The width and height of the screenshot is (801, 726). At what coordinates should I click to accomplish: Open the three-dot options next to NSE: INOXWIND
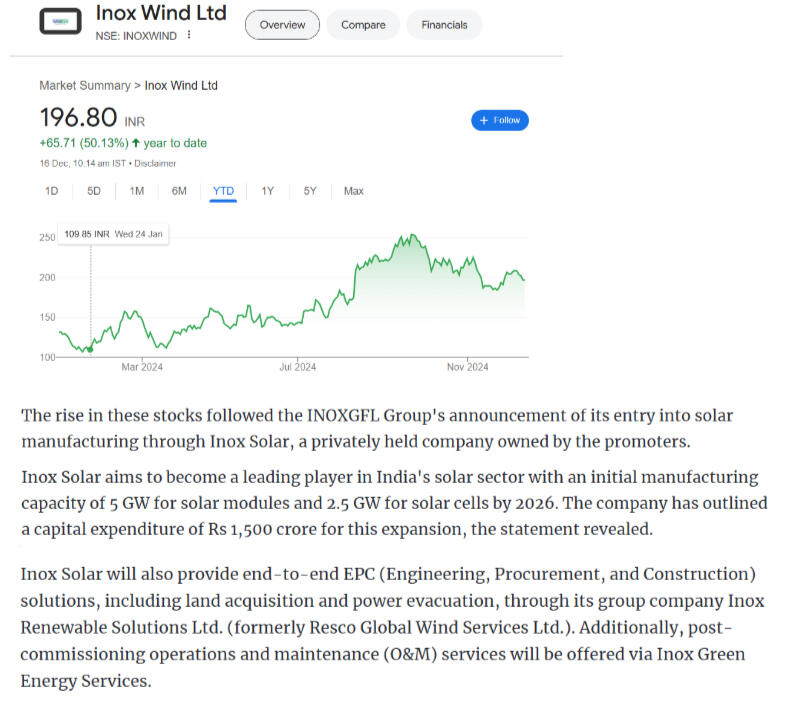pyautogui.click(x=188, y=35)
